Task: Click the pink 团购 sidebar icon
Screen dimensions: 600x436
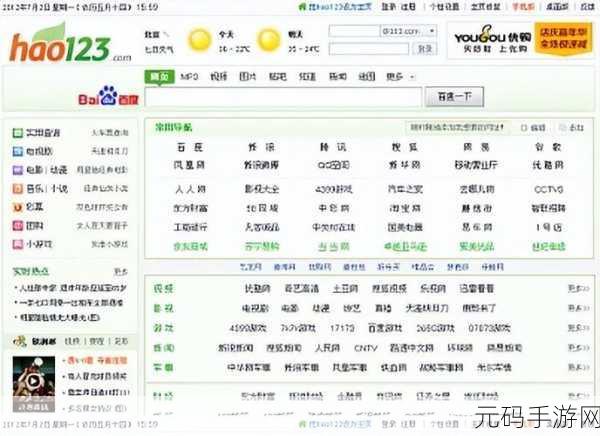Action: pyautogui.click(x=18, y=225)
